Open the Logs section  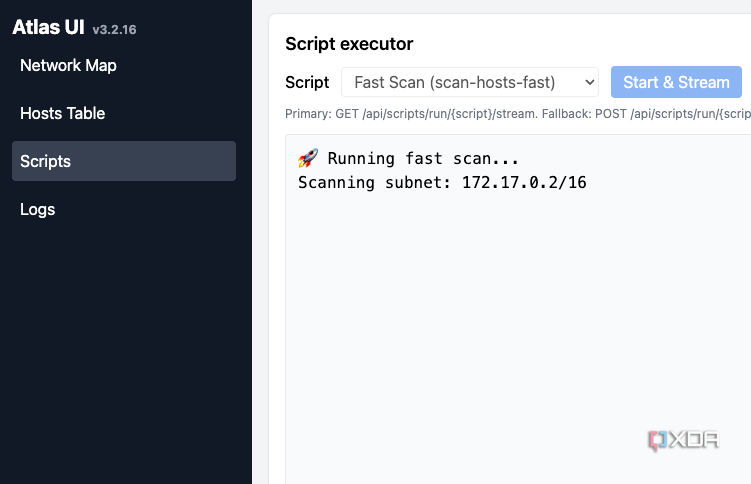(x=37, y=209)
